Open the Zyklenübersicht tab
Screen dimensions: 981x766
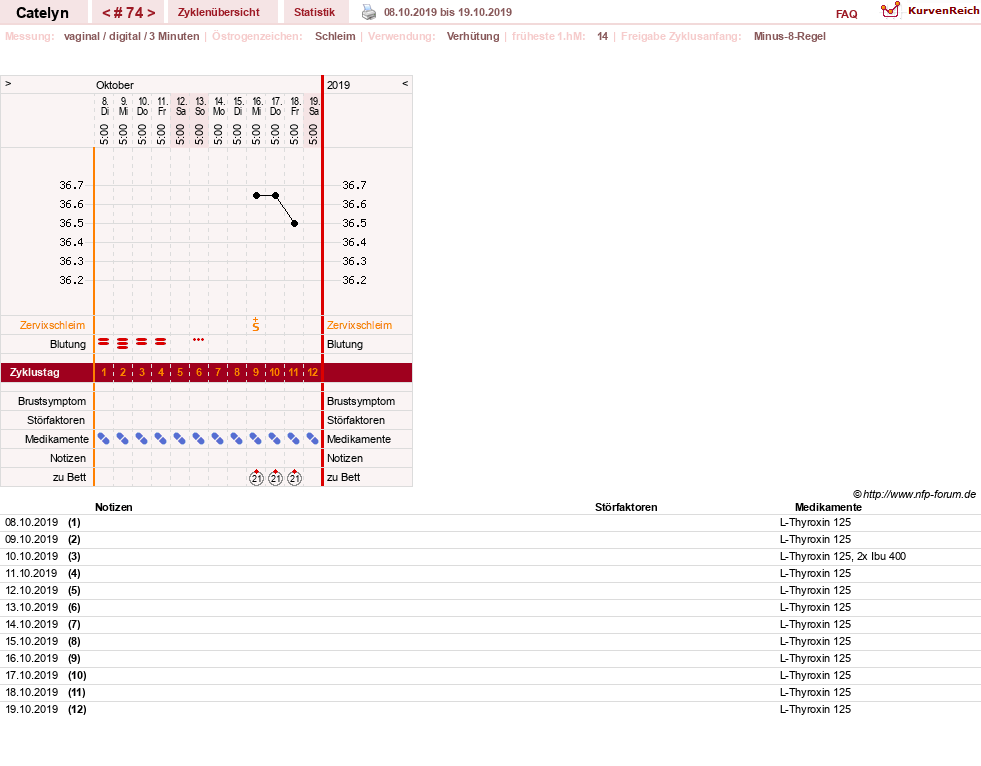(219, 12)
